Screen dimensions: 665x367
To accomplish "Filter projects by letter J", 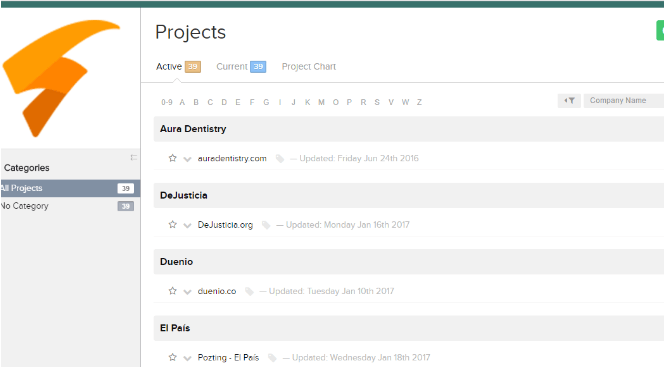I will click(293, 102).
